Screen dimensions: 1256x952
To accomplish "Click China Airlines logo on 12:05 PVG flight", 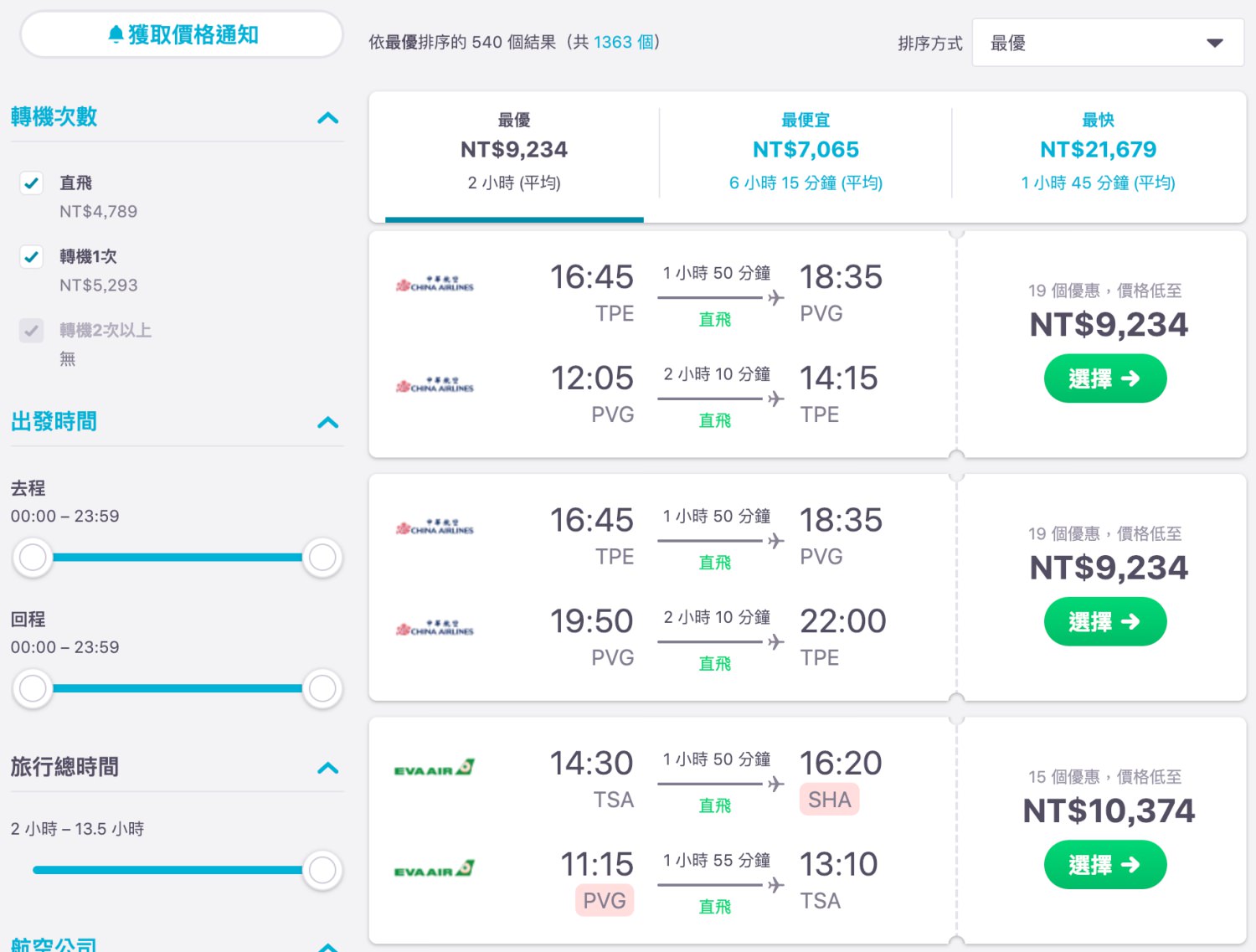I will pyautogui.click(x=435, y=386).
